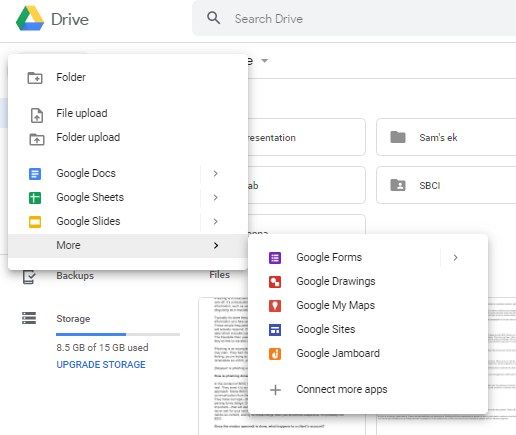Click the new Folder icon
Image resolution: width=516 pixels, height=435 pixels.
tap(35, 78)
